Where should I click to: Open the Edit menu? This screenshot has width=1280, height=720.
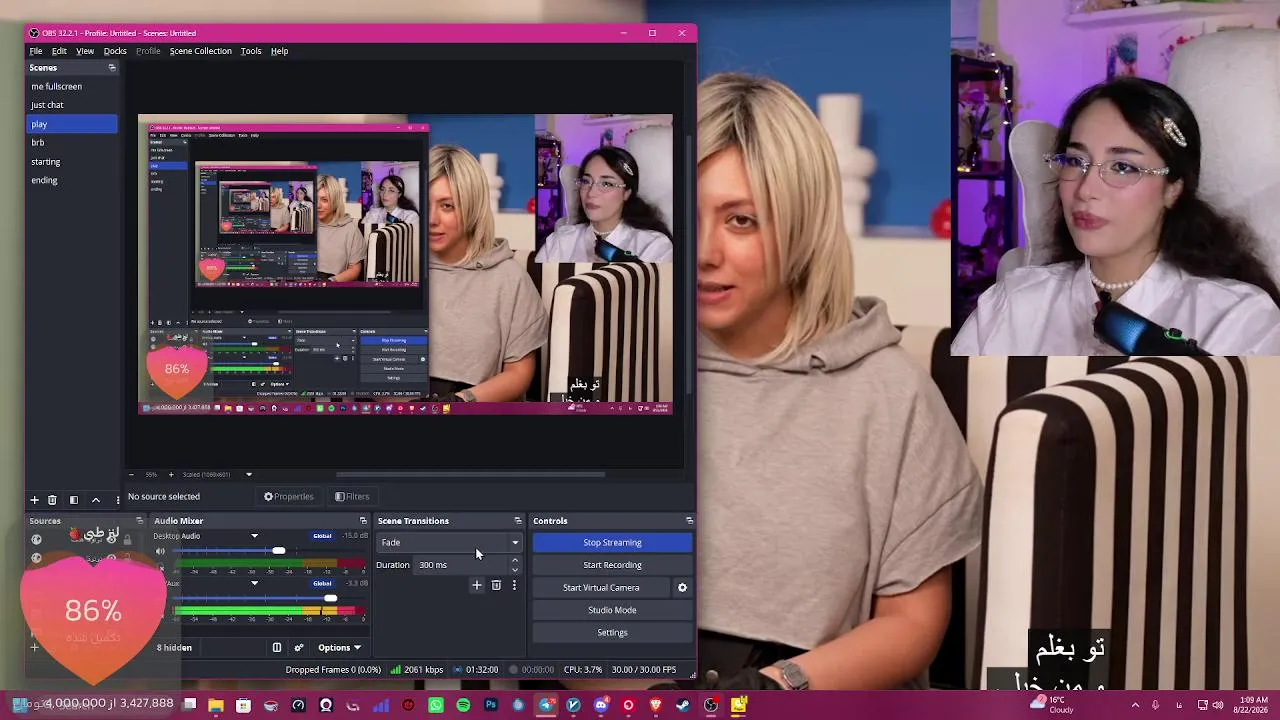click(x=59, y=51)
